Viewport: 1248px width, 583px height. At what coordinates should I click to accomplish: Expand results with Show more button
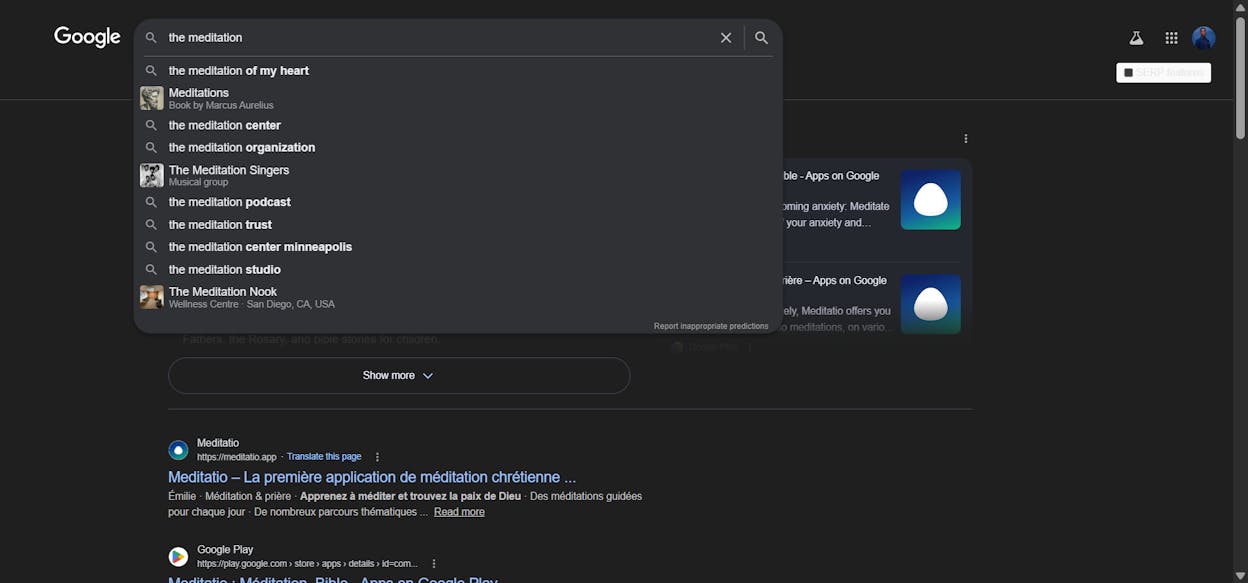(399, 376)
